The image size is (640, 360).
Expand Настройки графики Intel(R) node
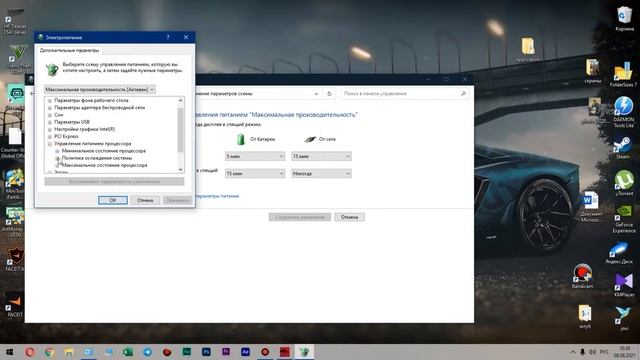[x=50, y=129]
